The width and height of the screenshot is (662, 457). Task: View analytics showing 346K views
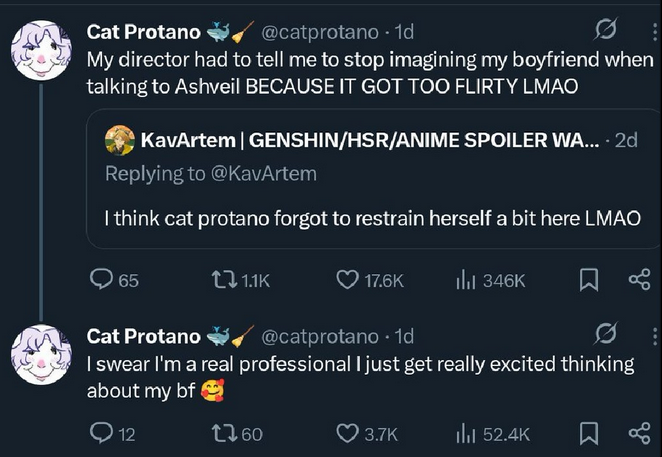[466, 281]
